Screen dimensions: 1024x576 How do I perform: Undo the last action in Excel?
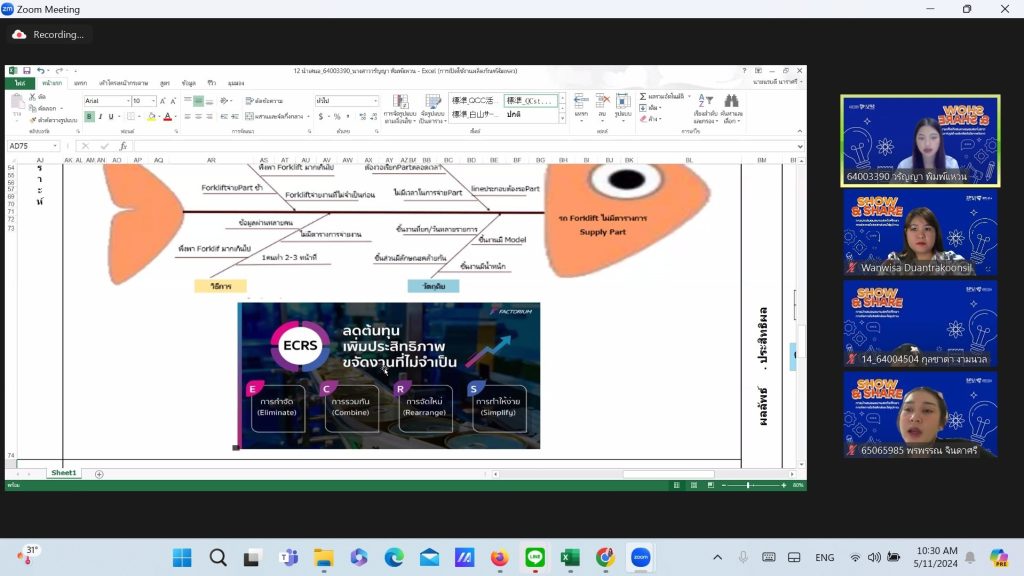[40, 71]
